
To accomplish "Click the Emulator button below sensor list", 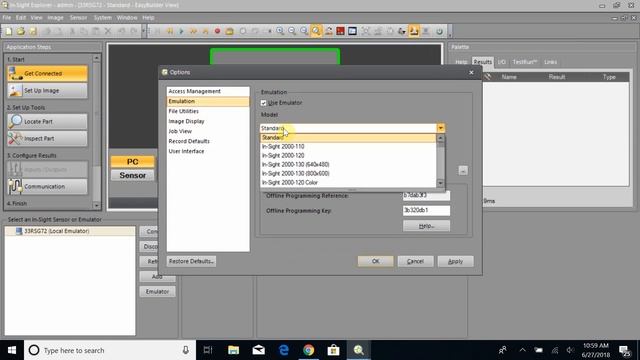I will (x=158, y=291).
